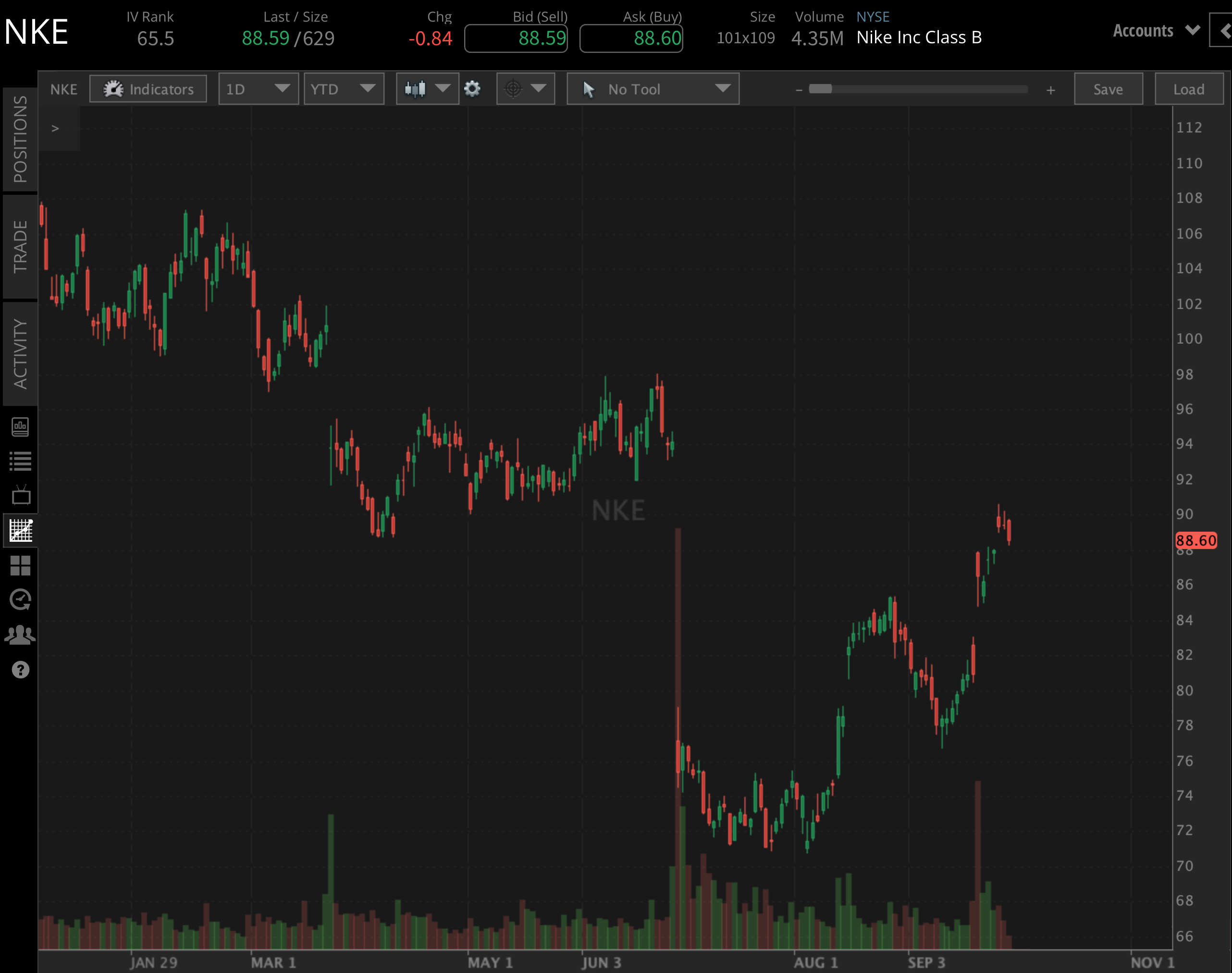
Task: Open chart settings gear icon
Action: 472,89
